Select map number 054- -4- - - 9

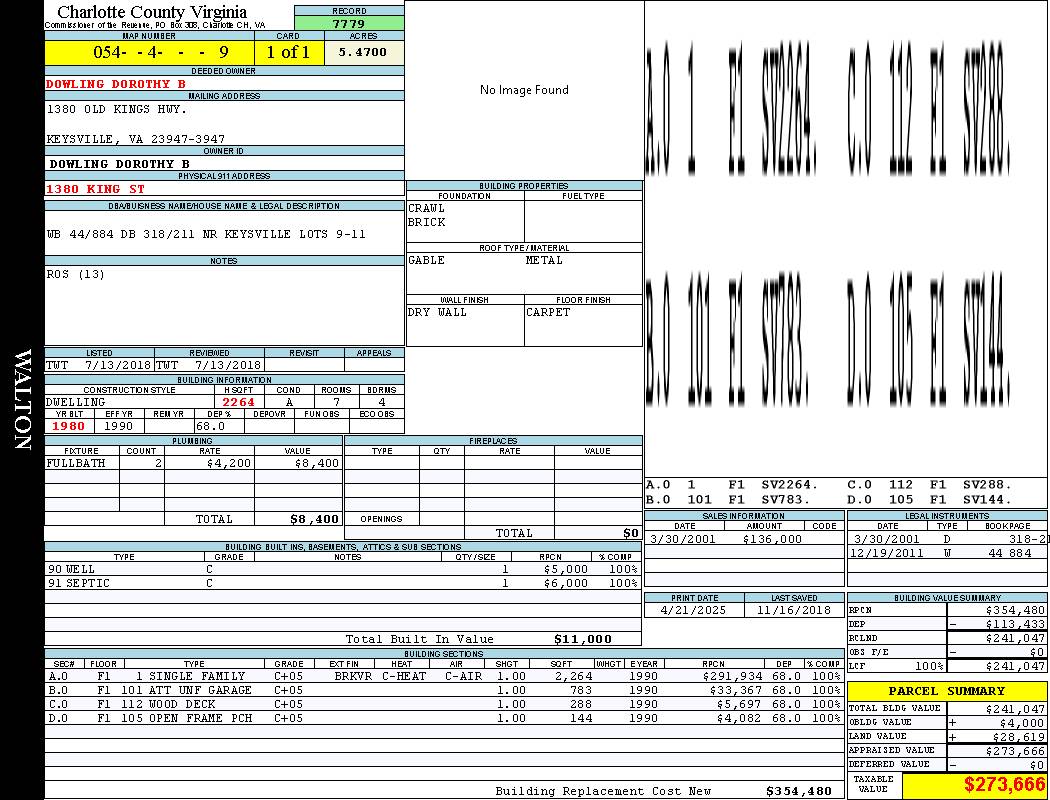(x=161, y=52)
